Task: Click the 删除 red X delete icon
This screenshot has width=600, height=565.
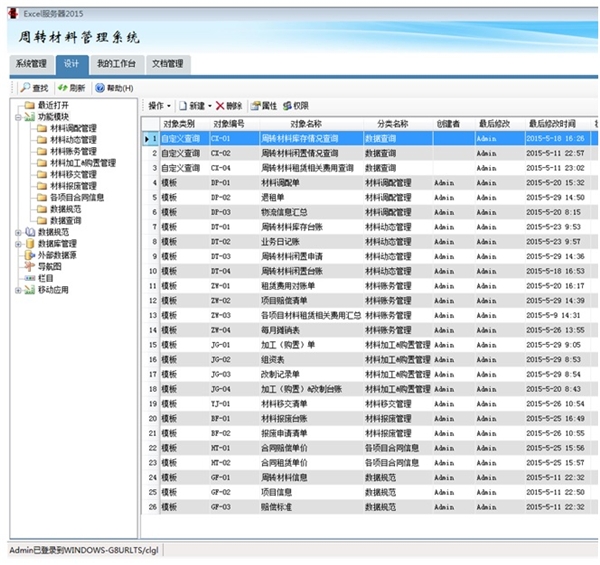Action: [220, 105]
